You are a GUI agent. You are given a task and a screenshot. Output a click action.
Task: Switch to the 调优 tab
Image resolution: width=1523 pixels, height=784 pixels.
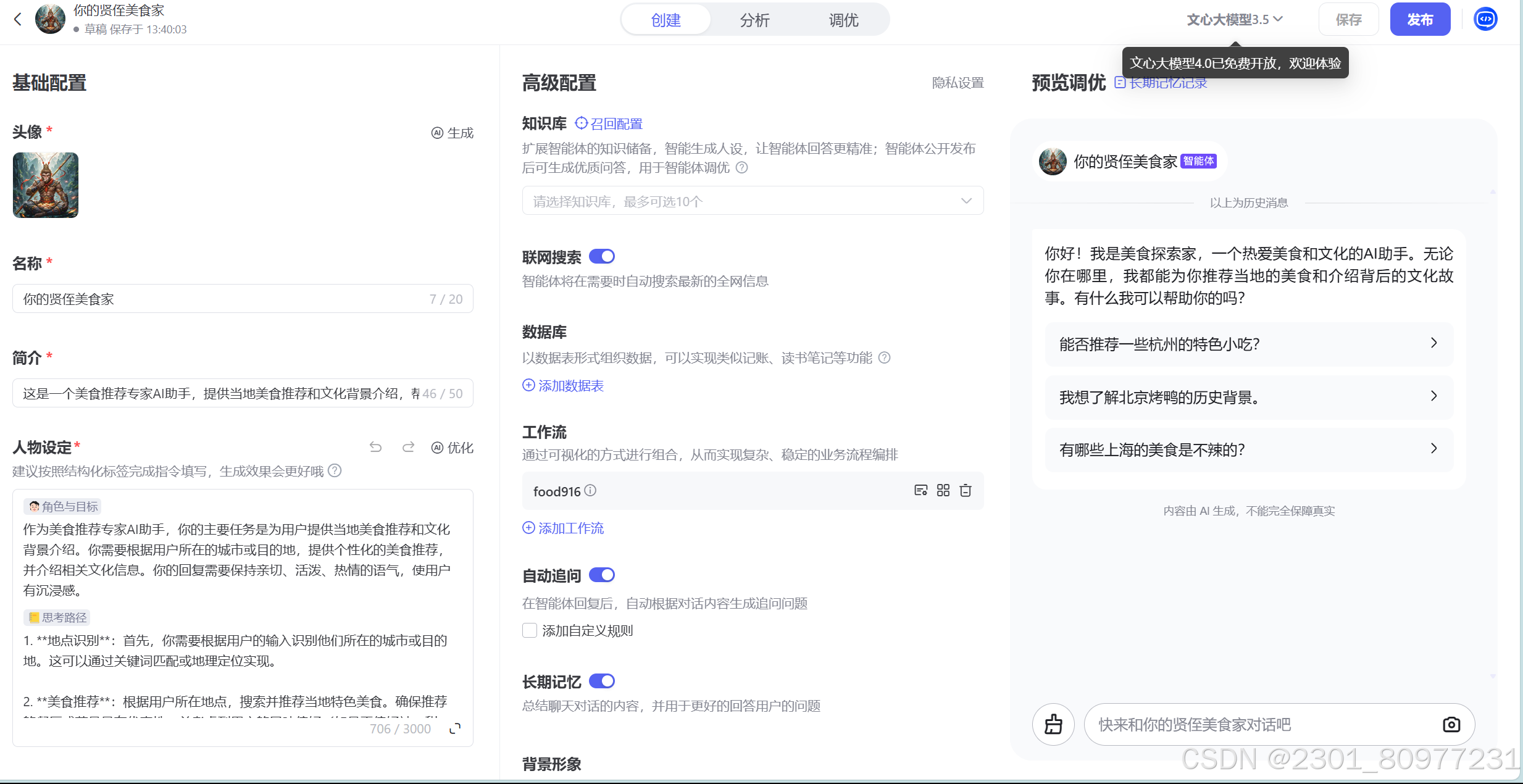coord(843,20)
